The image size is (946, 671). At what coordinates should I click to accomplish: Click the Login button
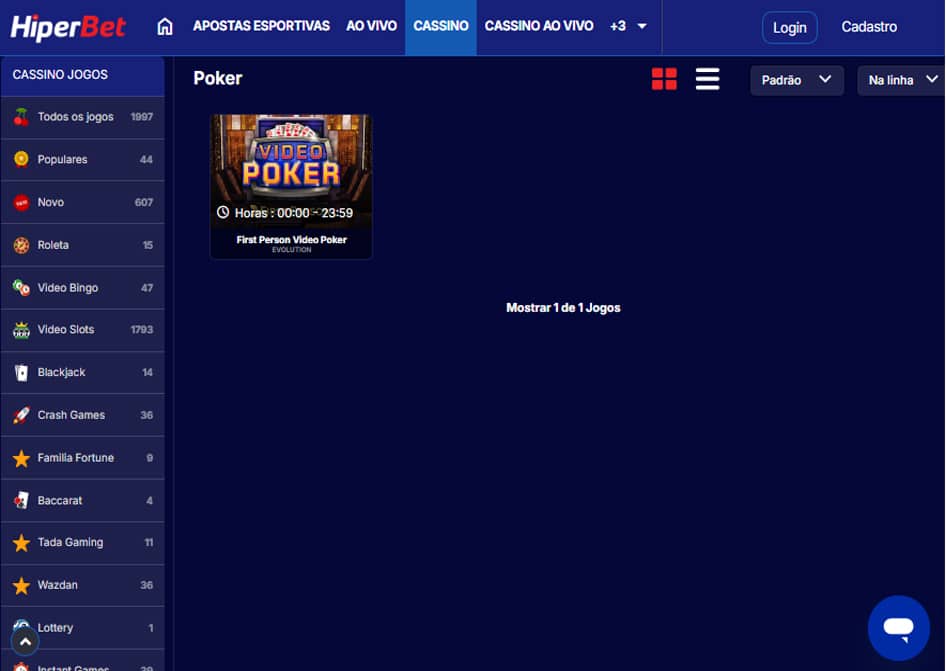pos(789,27)
